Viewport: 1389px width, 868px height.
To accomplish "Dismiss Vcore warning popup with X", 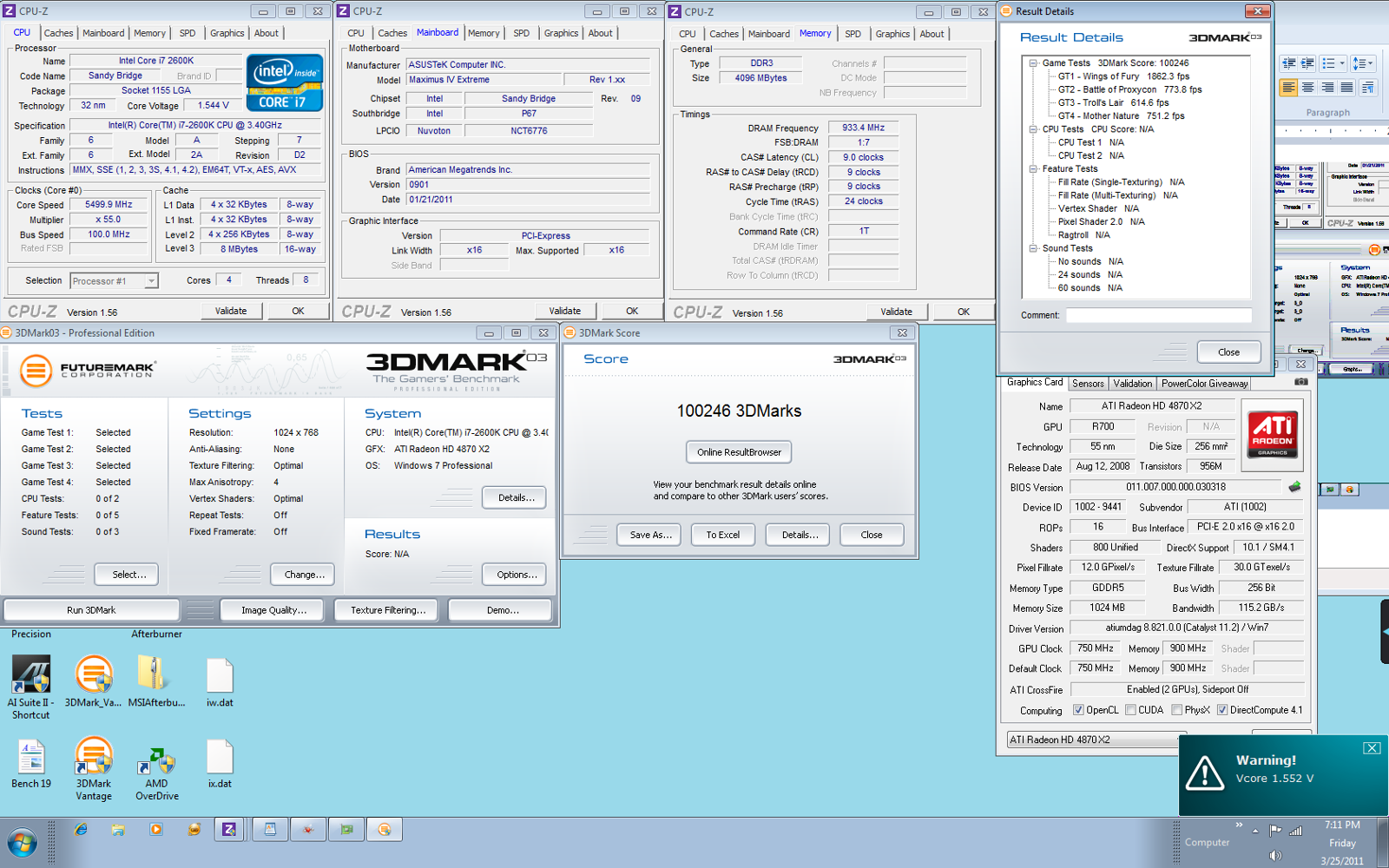I will click(x=1372, y=748).
